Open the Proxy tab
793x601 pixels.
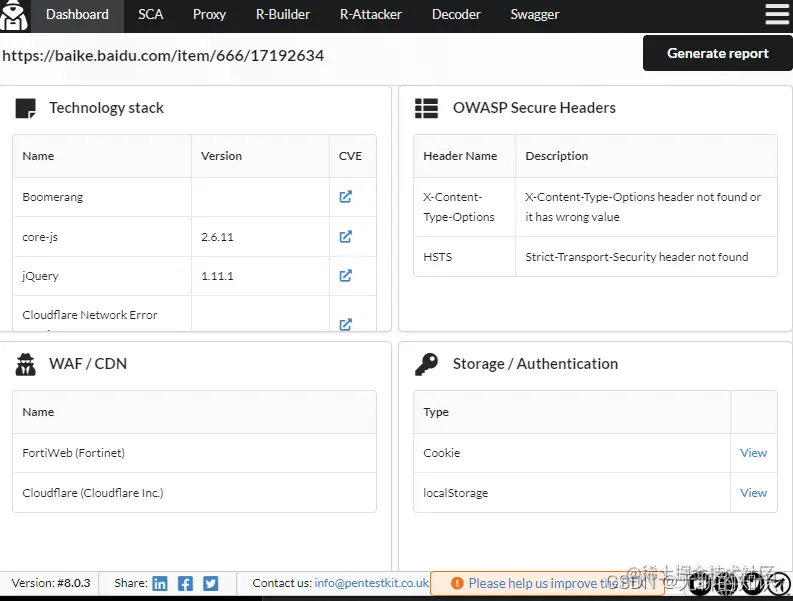209,15
